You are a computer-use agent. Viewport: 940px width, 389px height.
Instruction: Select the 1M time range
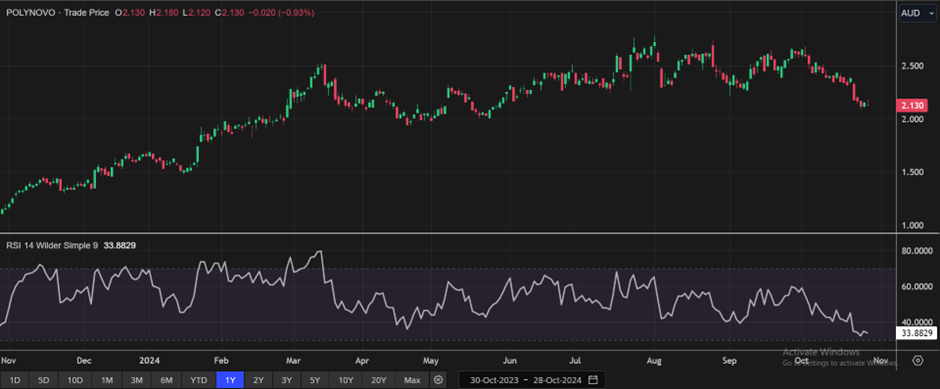107,380
